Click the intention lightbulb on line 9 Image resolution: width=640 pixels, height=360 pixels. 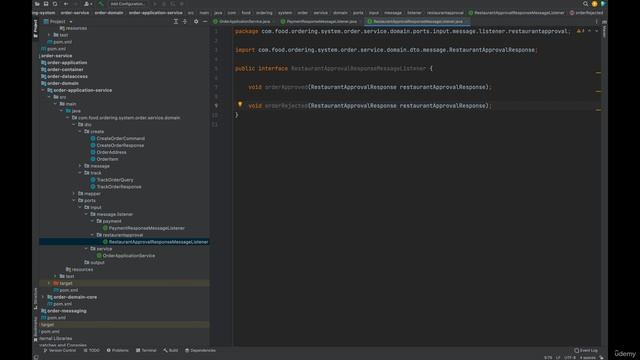coord(240,104)
